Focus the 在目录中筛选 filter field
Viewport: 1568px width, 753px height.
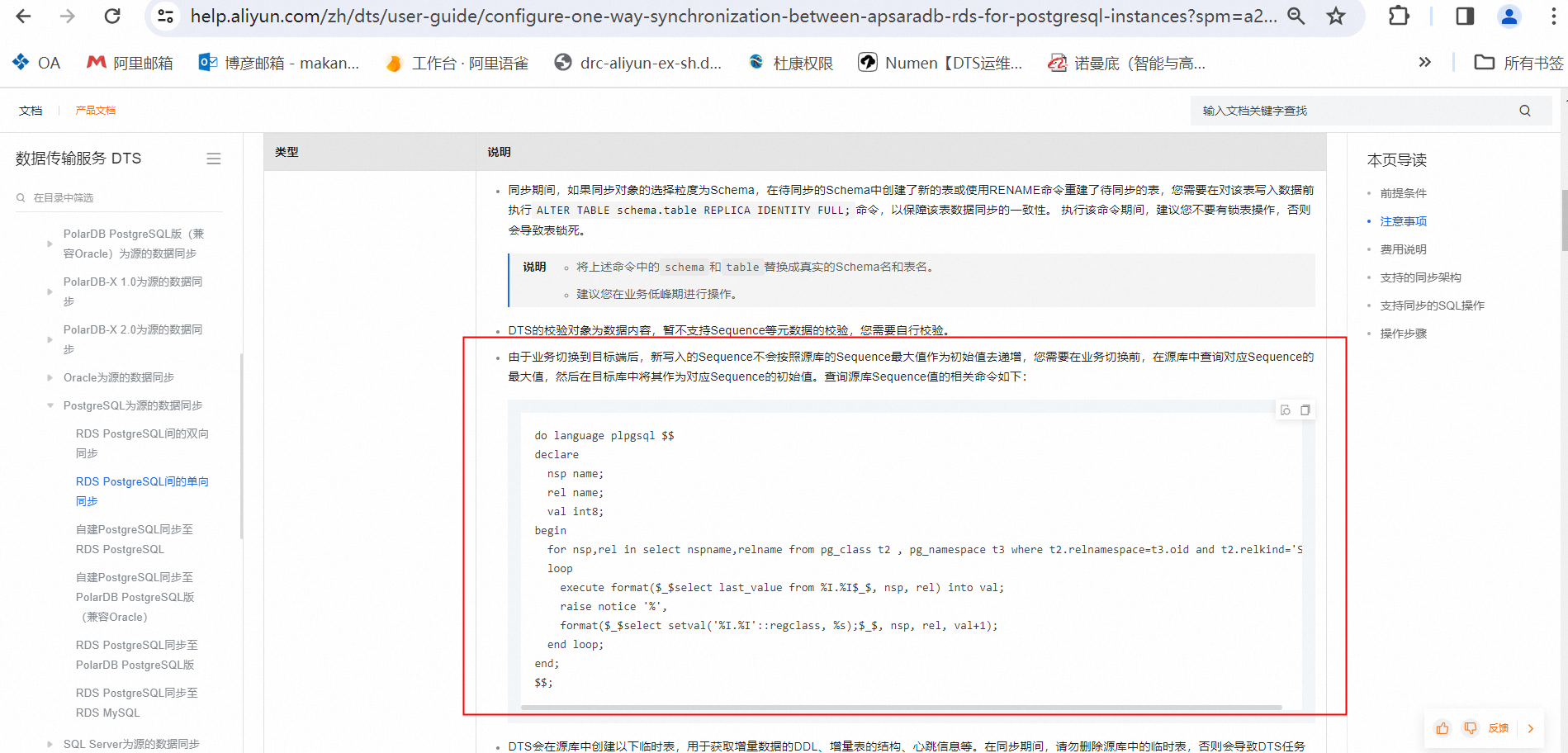coord(119,198)
